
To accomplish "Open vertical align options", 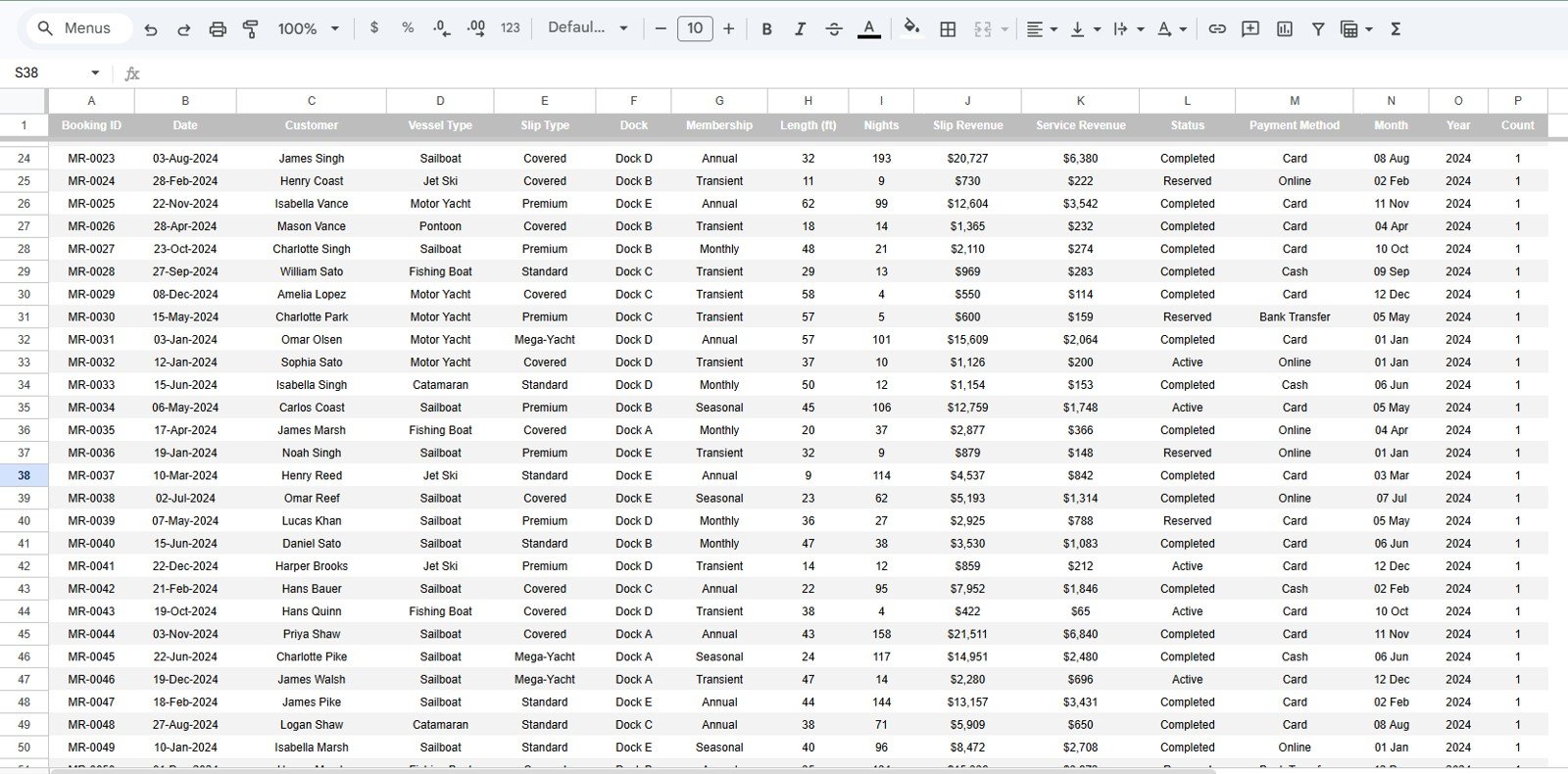I will tap(1078, 29).
